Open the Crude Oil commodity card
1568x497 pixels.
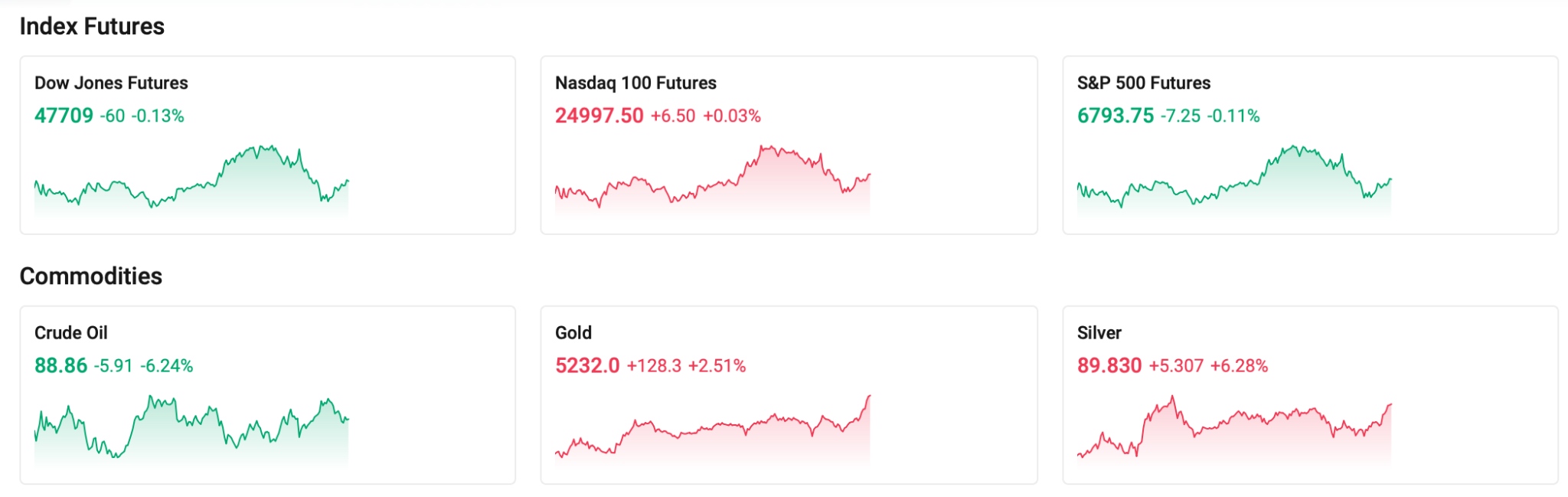[269, 391]
